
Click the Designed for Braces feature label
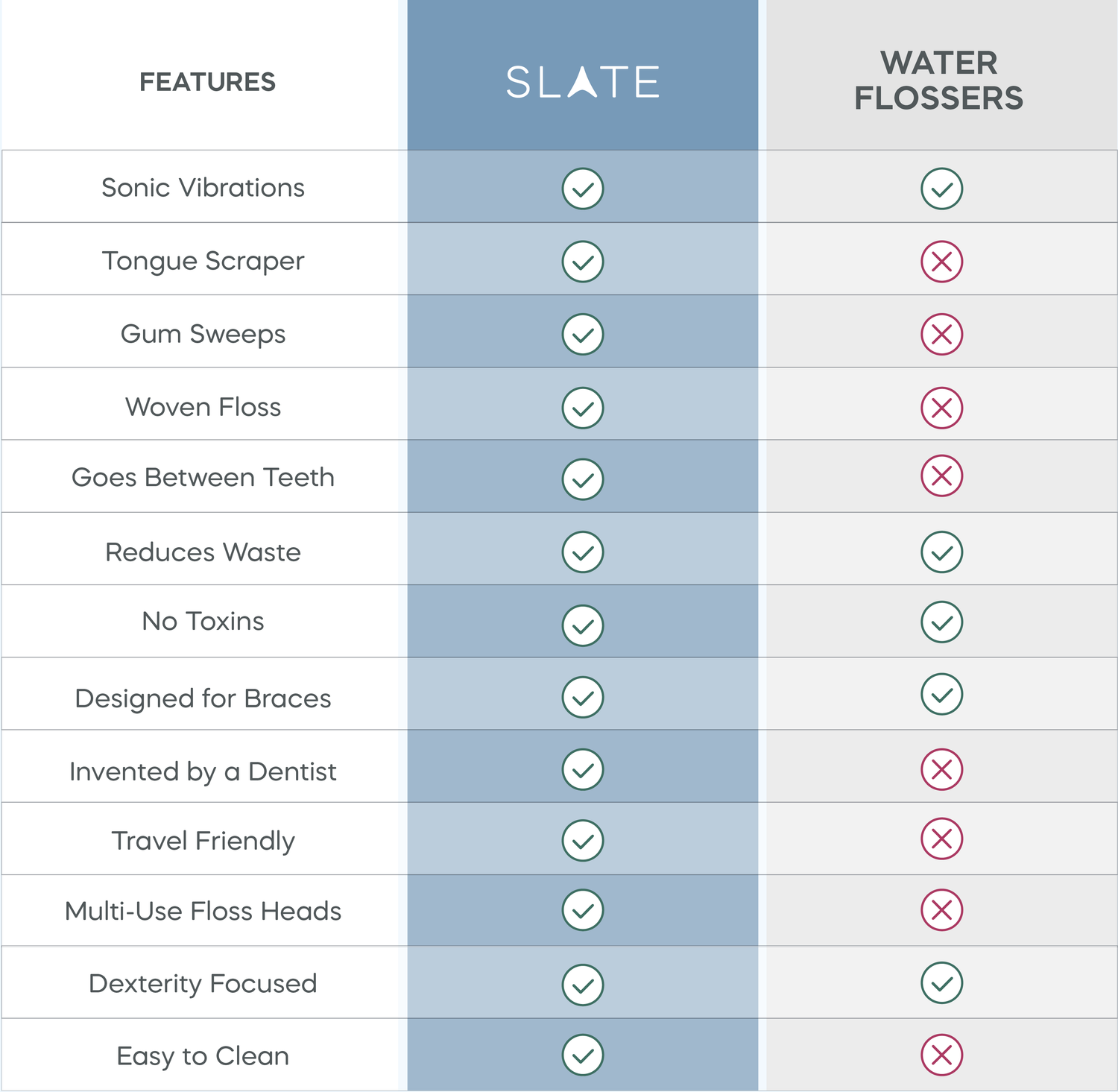(x=203, y=698)
